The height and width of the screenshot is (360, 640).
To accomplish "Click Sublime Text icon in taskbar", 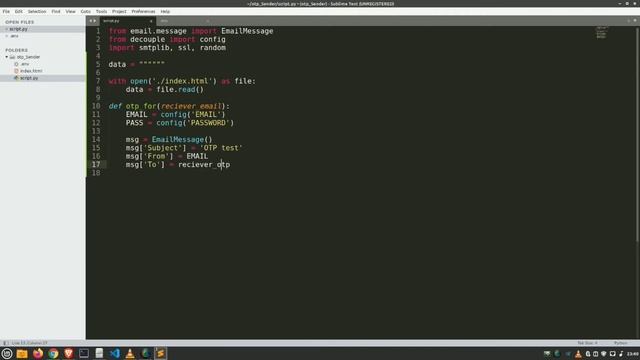I will tap(160, 353).
